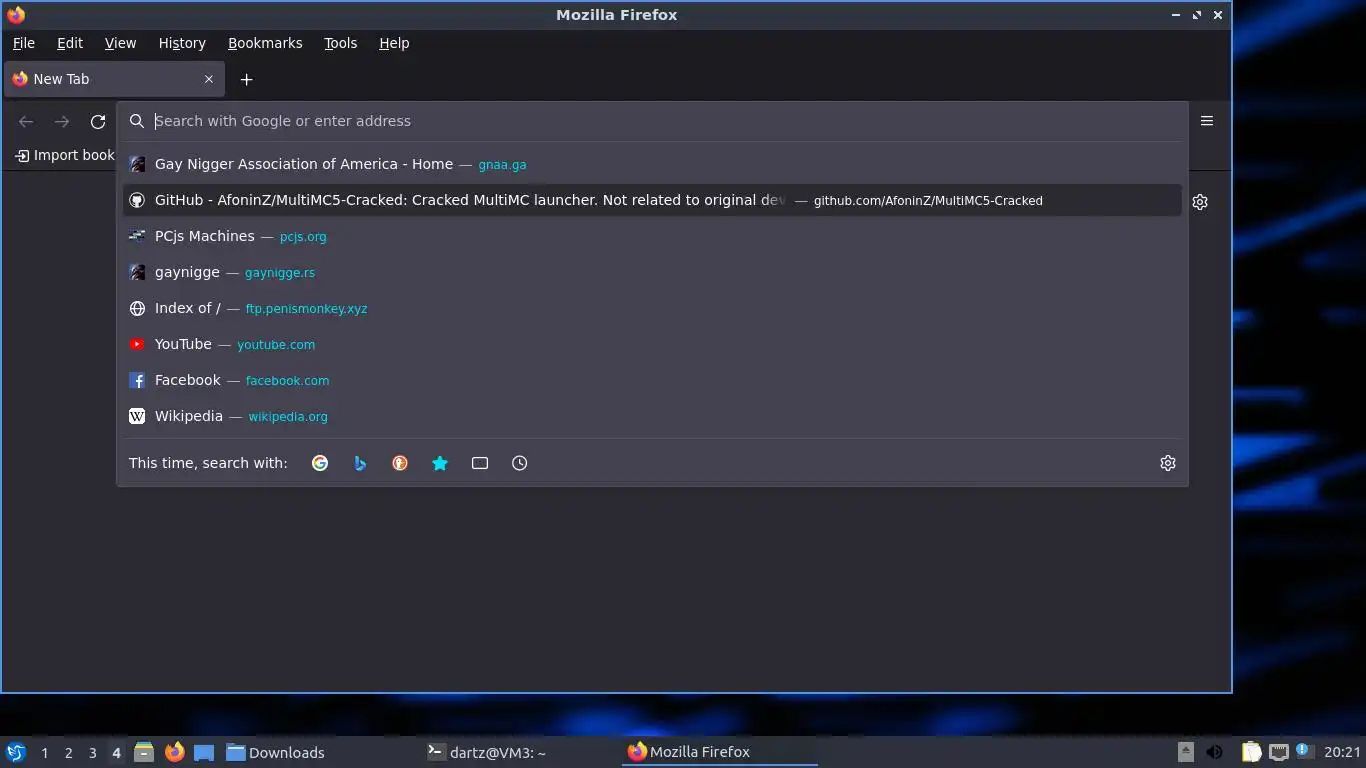Open removable media eject tray icon
The height and width of the screenshot is (768, 1366).
tap(1186, 752)
